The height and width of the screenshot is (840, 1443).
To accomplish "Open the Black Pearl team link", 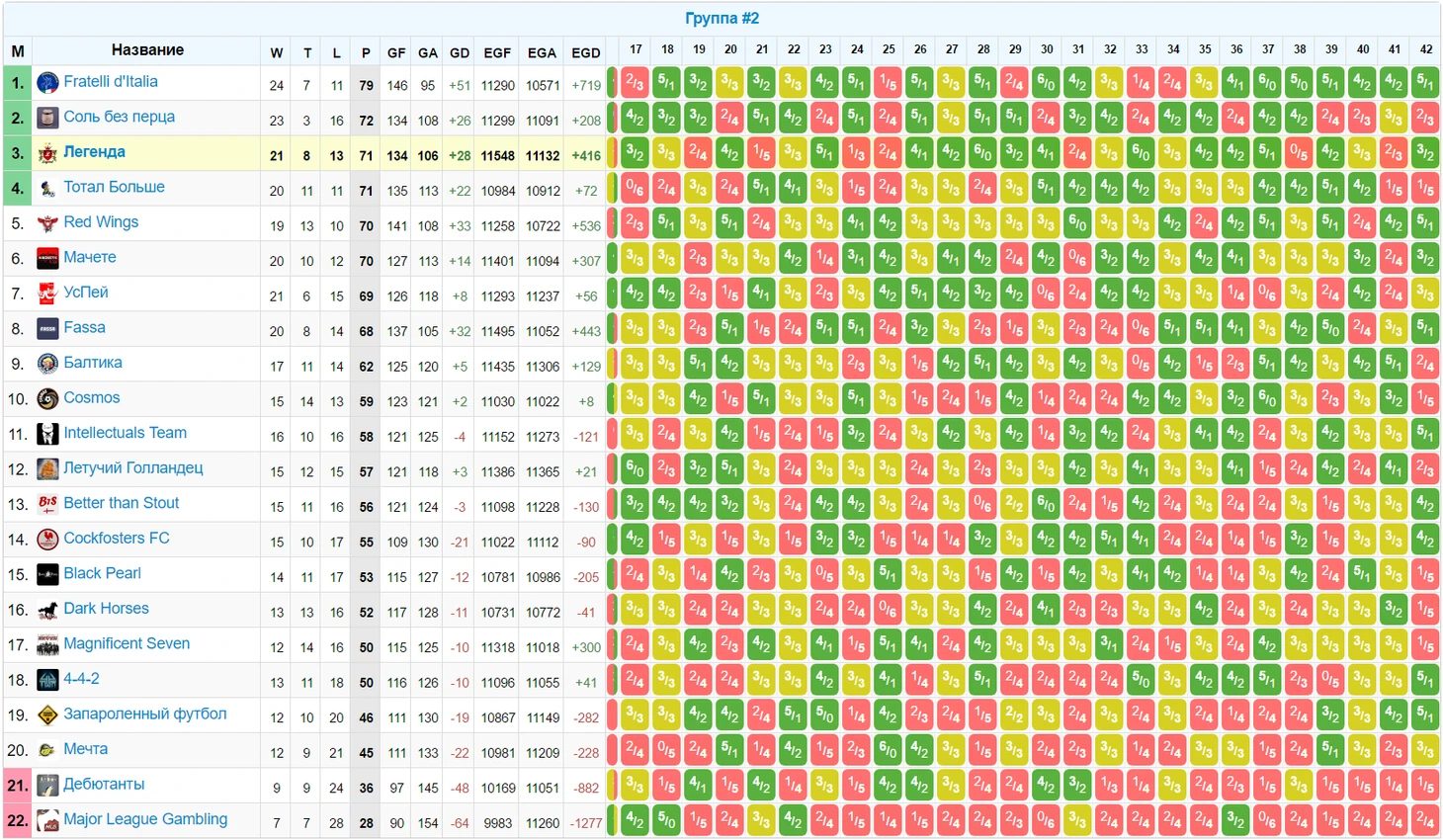I will click(x=102, y=573).
